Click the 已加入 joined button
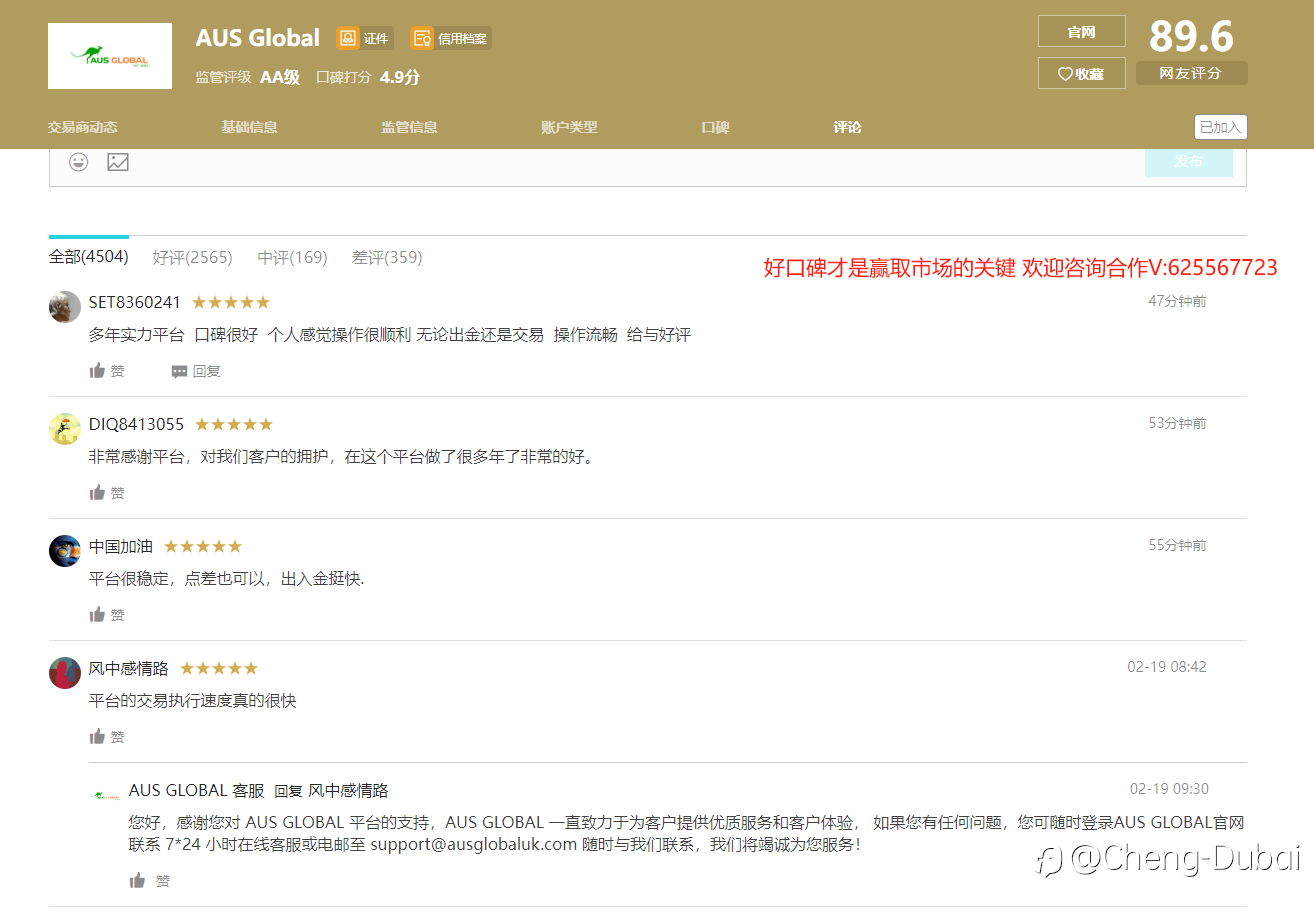The height and width of the screenshot is (911, 1314). click(1220, 127)
